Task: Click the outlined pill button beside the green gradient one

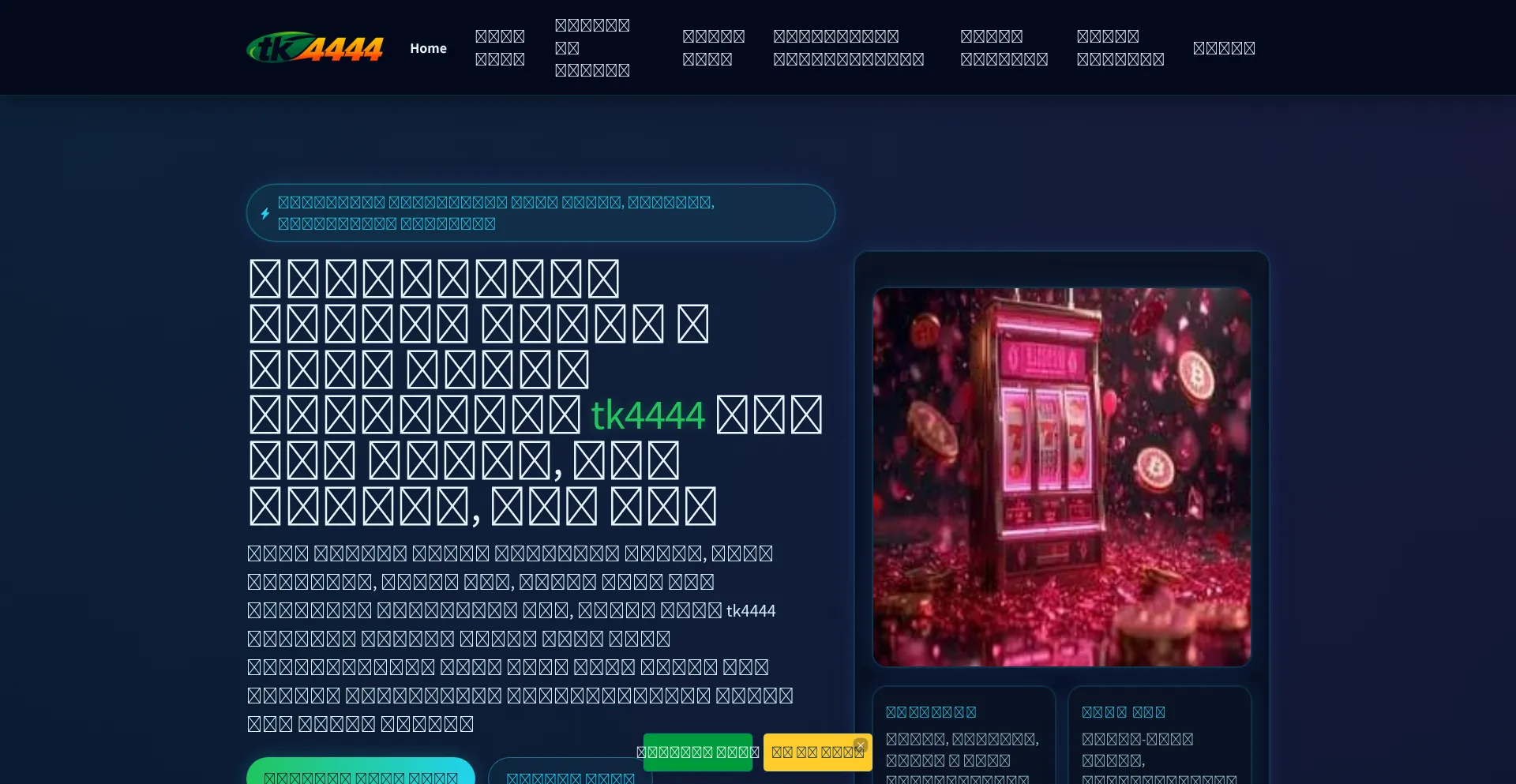Action: point(570,771)
